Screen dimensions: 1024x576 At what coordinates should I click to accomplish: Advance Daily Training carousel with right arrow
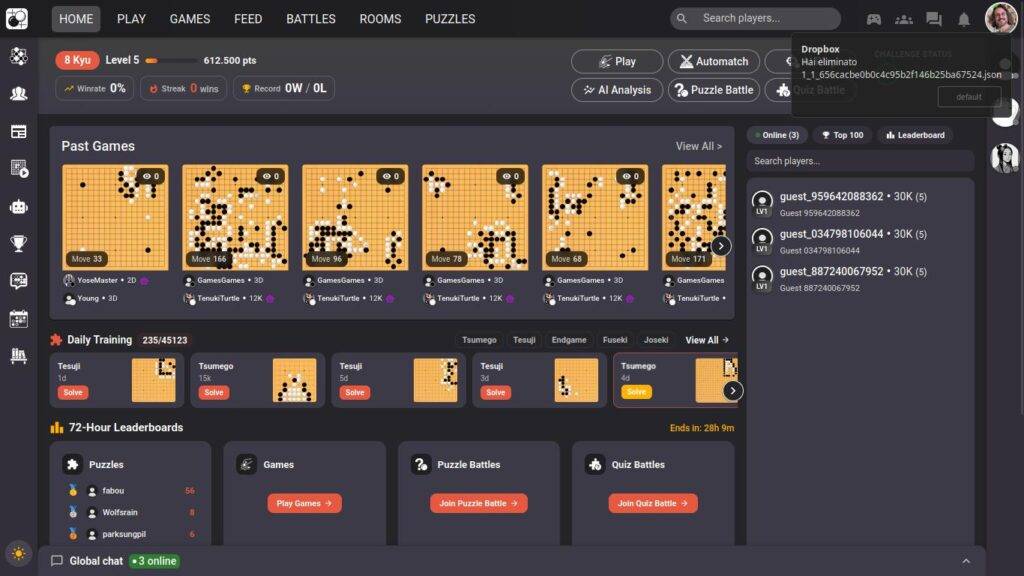click(733, 391)
